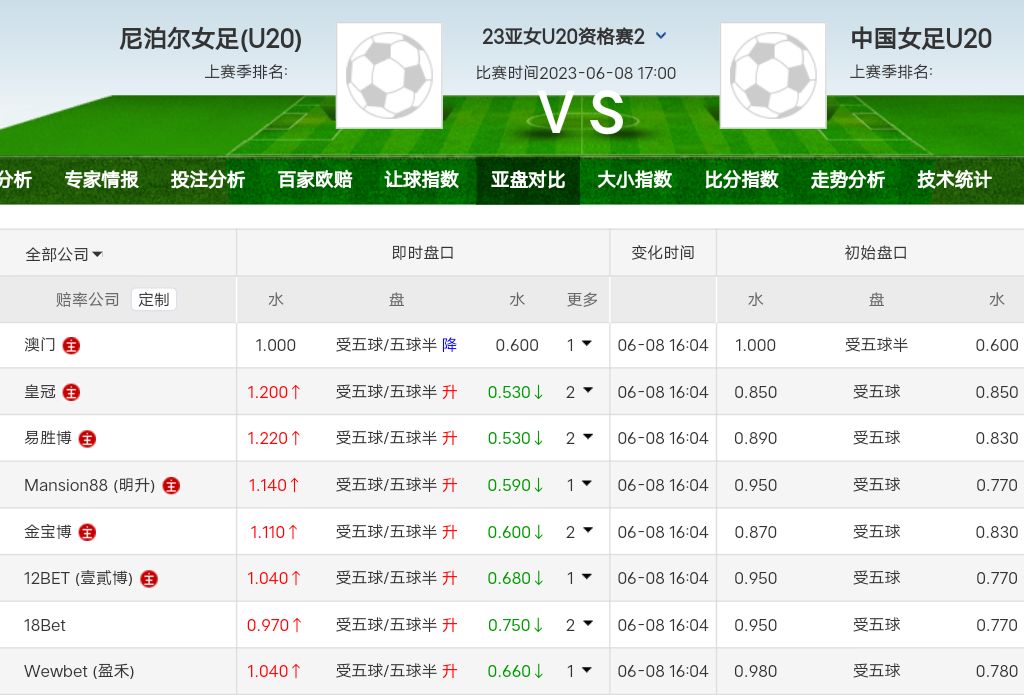Open the 中国女足U20 team link
The image size is (1024, 695).
click(921, 39)
